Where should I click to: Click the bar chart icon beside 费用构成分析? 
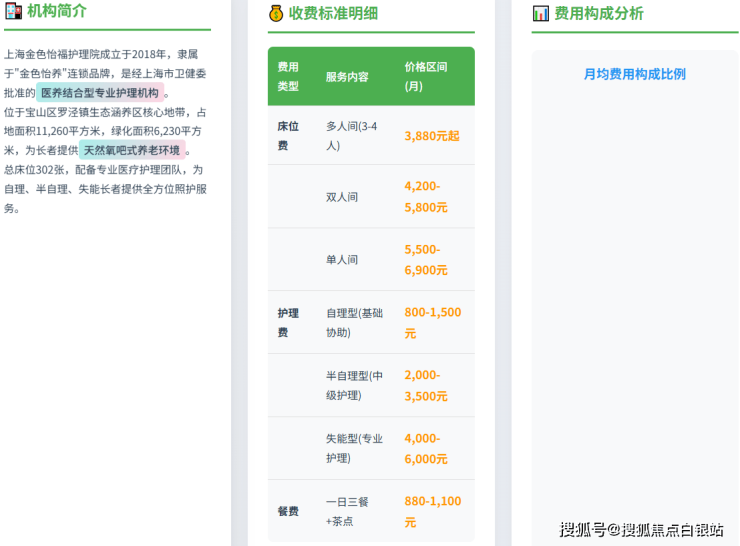click(x=541, y=13)
